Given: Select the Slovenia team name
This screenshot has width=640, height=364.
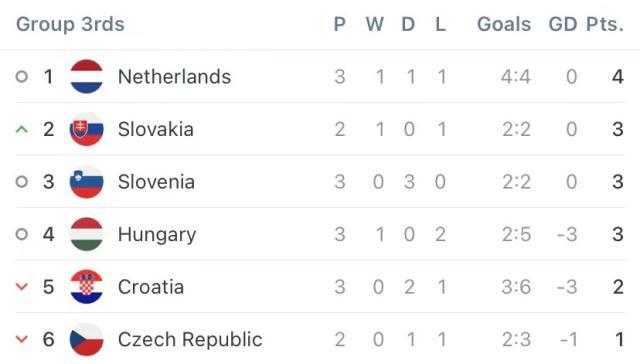Looking at the screenshot, I should (x=156, y=182).
